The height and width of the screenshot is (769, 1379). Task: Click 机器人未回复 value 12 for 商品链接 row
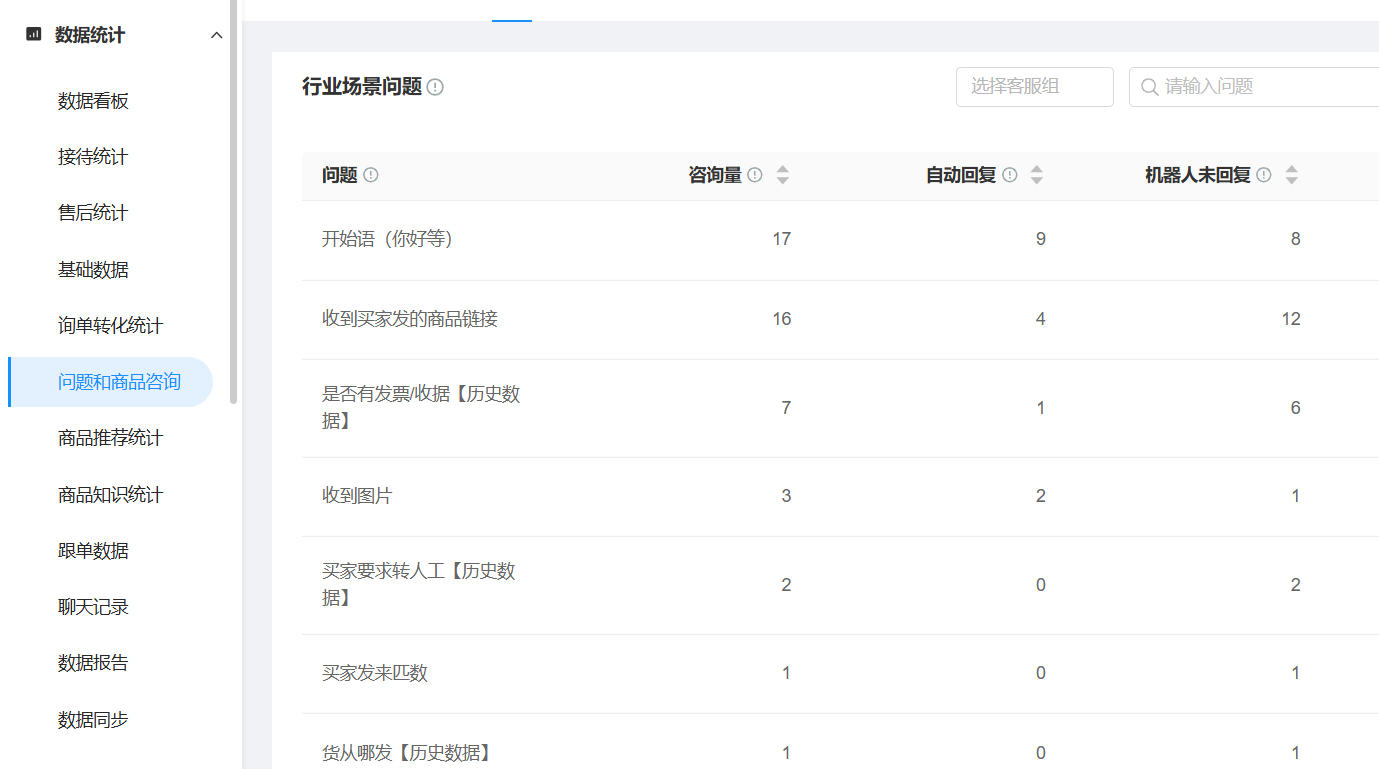[1291, 319]
